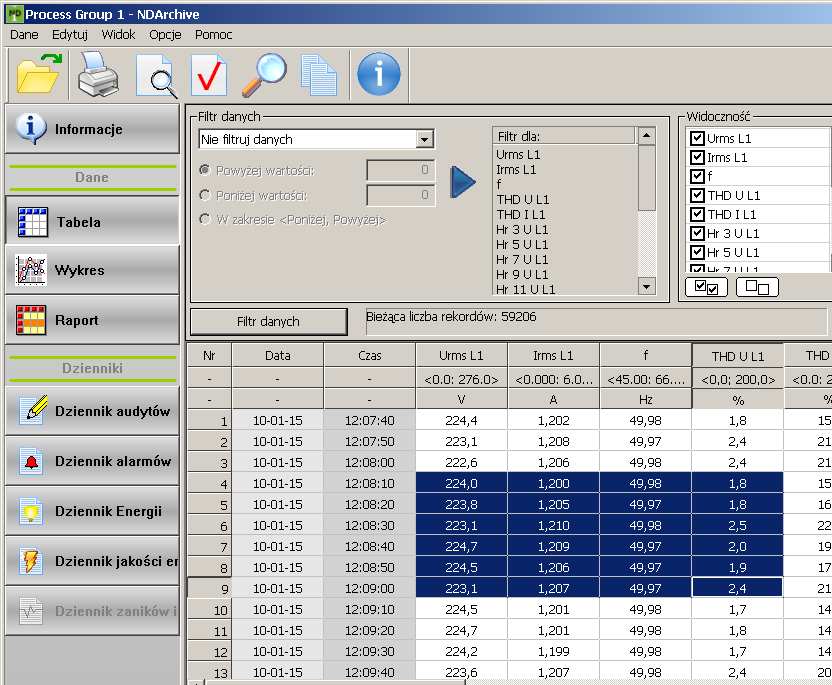Click the Dziennik jakości lightning icon
The height and width of the screenshot is (685, 832).
pos(31,561)
